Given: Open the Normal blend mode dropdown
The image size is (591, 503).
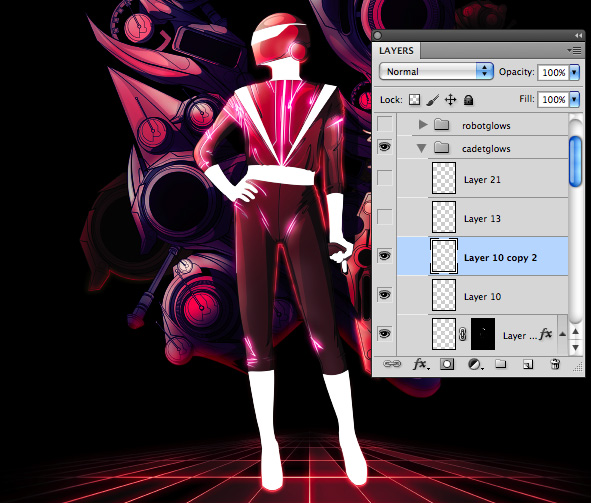Looking at the screenshot, I should (x=436, y=71).
